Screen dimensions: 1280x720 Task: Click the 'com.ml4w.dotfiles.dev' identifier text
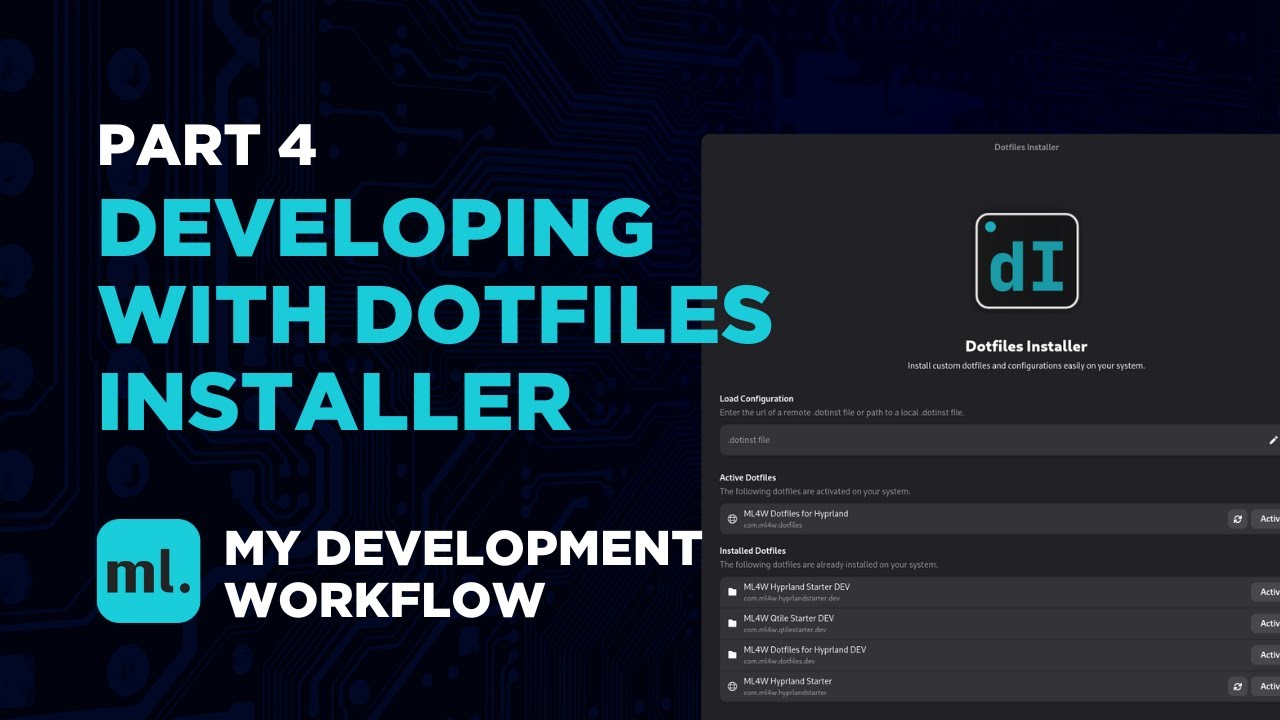[x=780, y=661]
